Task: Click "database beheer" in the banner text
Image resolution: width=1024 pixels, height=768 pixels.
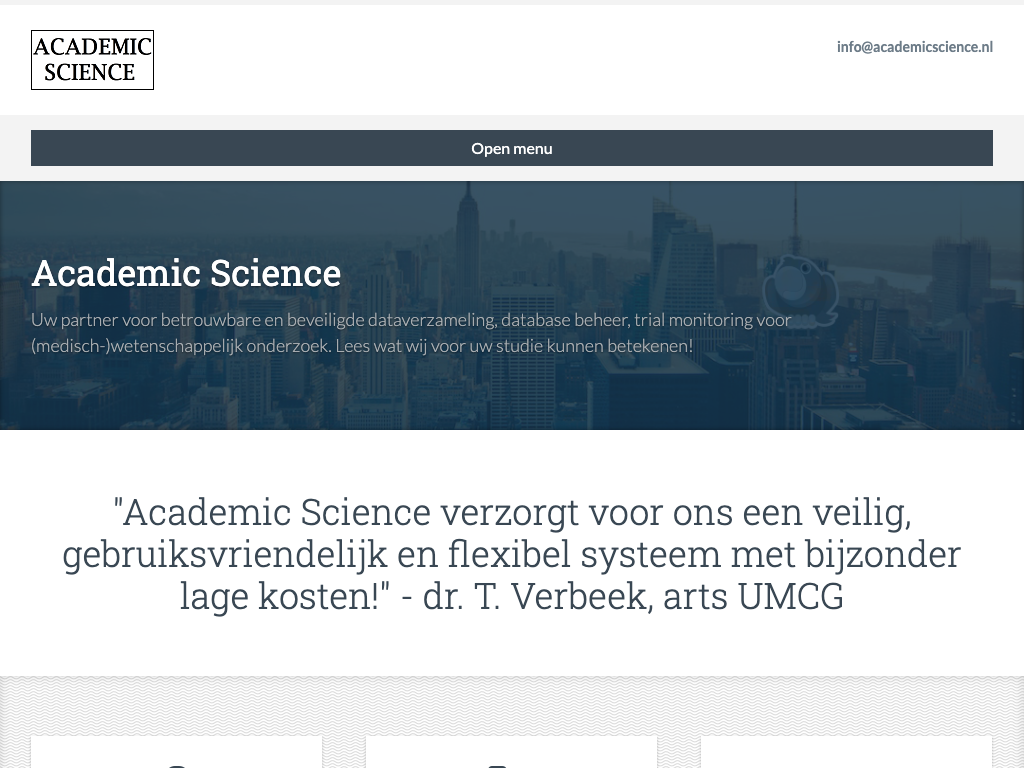Action: (561, 320)
